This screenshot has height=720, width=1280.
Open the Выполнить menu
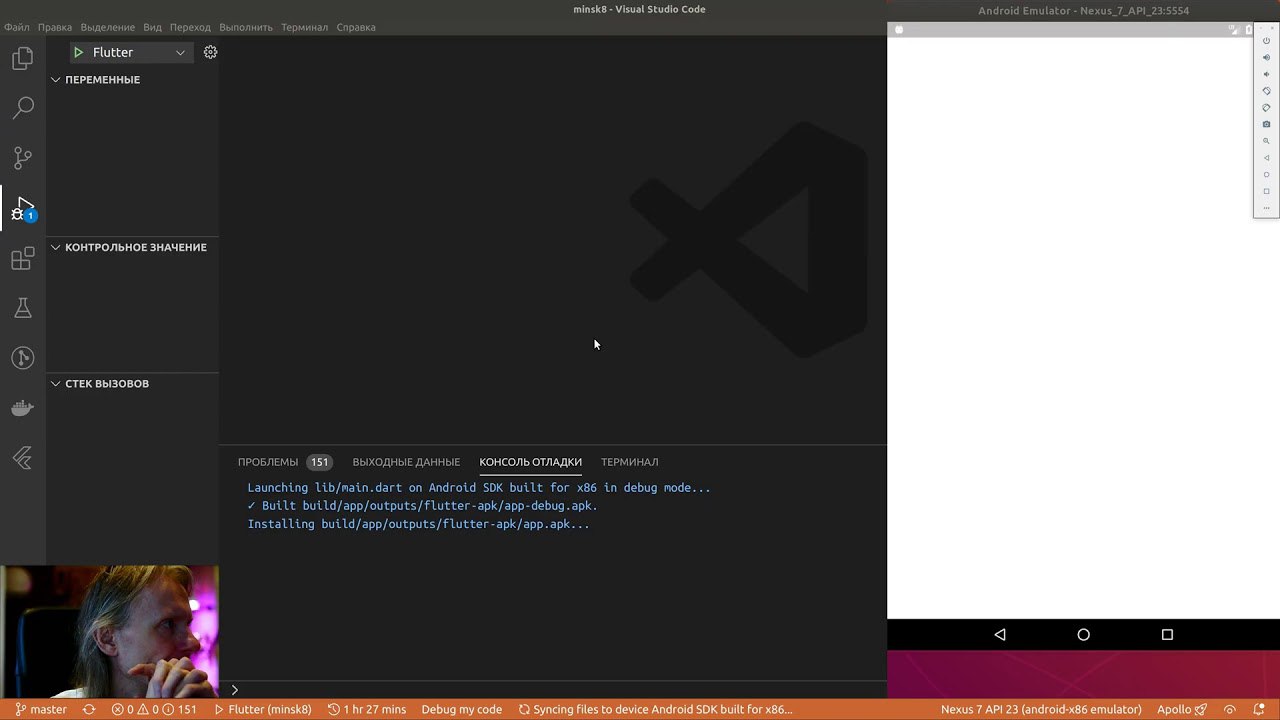pyautogui.click(x=246, y=27)
